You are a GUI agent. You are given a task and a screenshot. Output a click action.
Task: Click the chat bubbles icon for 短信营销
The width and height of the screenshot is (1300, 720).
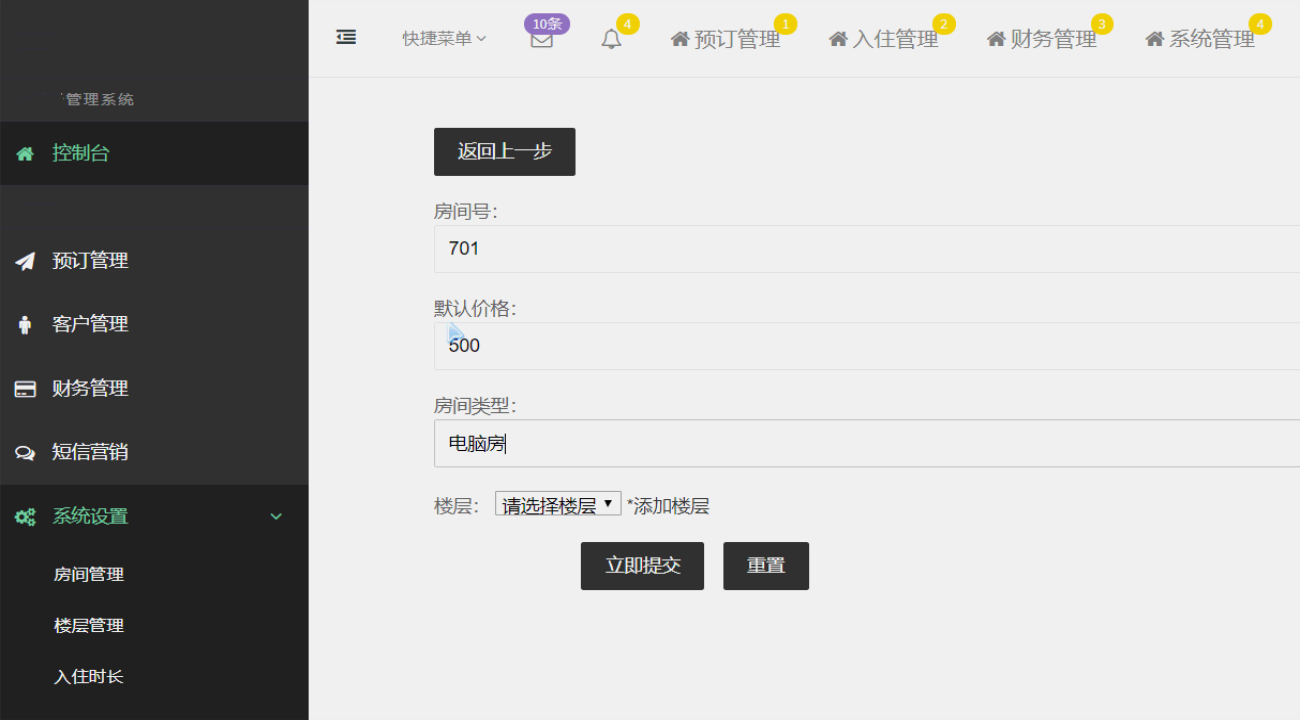point(25,453)
